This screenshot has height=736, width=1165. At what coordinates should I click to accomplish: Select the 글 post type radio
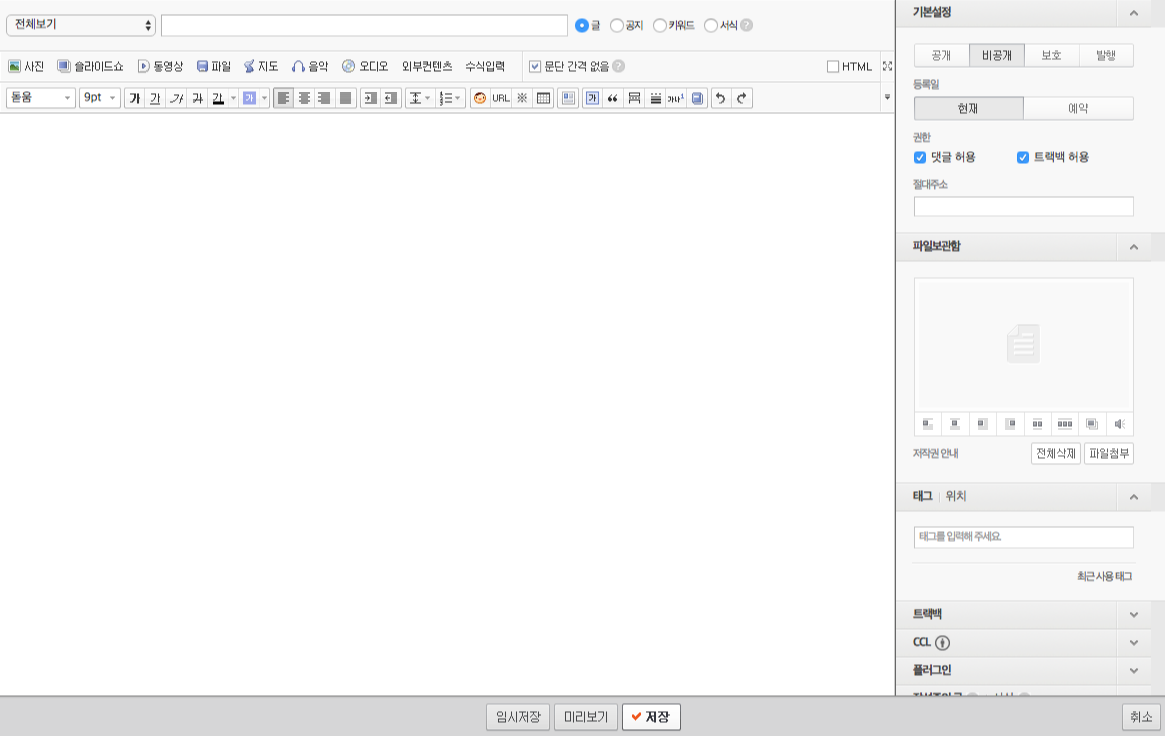(x=582, y=25)
